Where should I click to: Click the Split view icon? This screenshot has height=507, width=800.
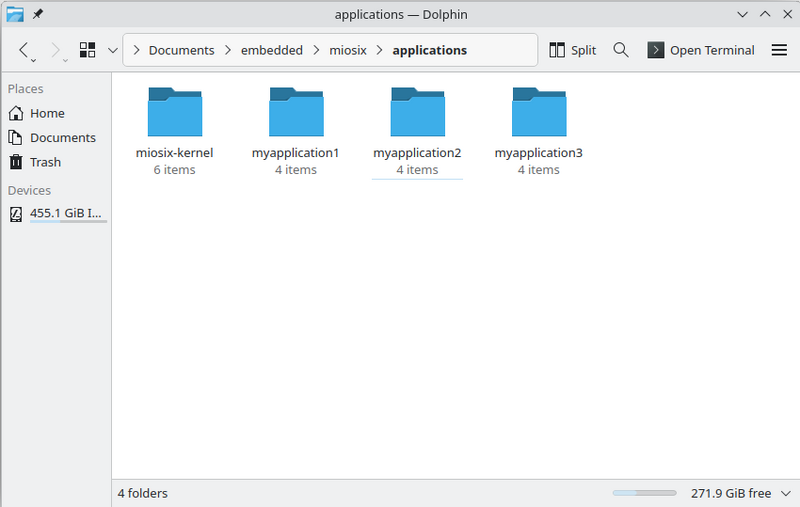click(x=557, y=50)
